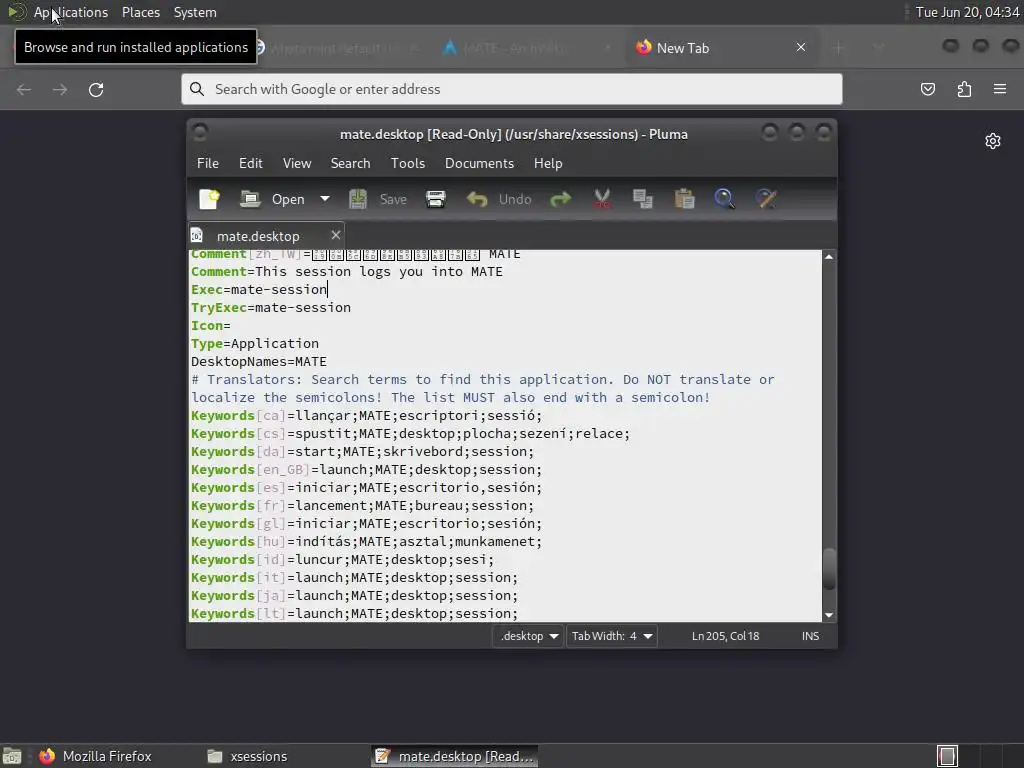Close the mate.desktop tab
The width and height of the screenshot is (1024, 768).
pos(336,235)
